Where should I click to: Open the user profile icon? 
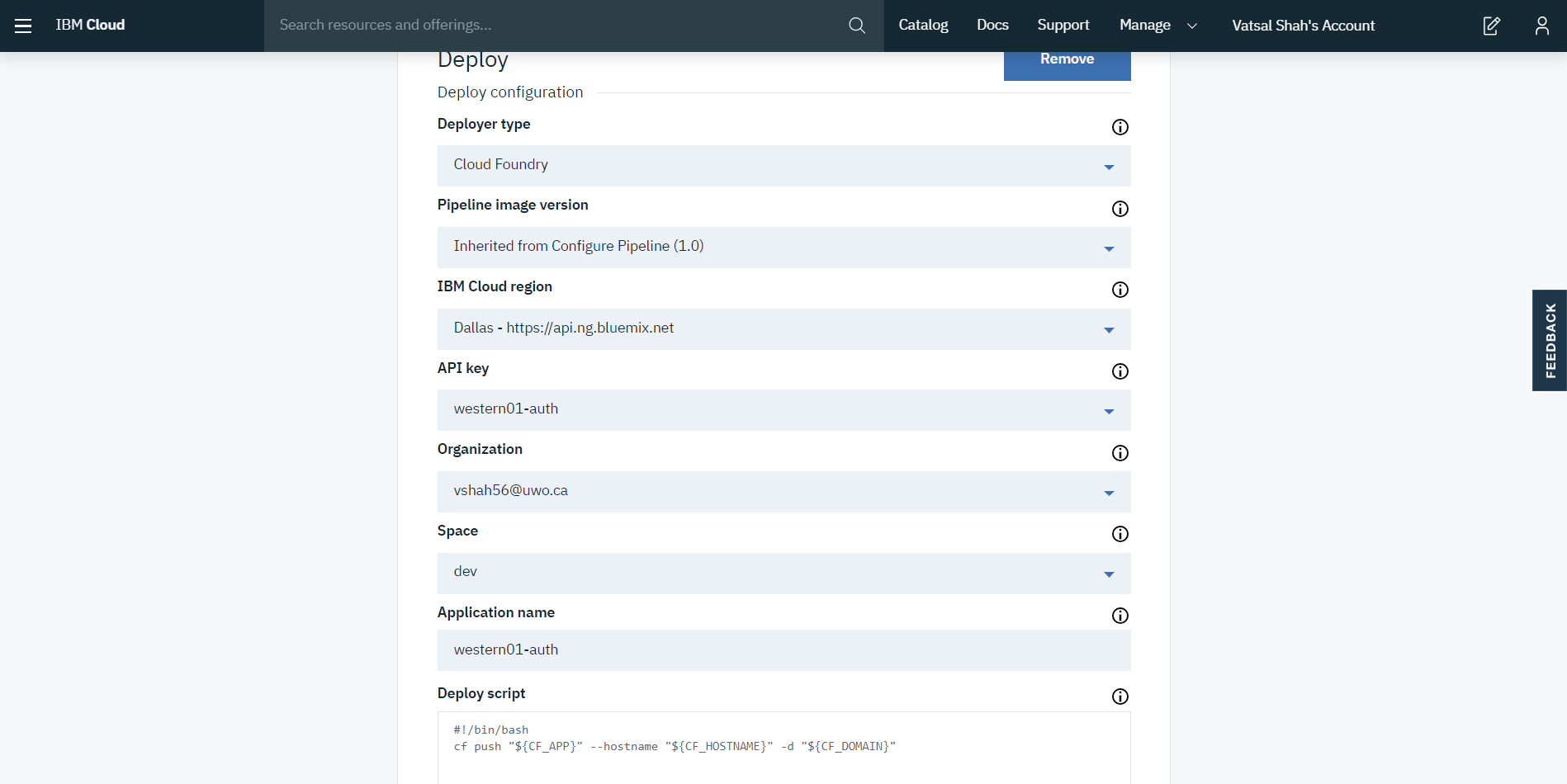1541,26
